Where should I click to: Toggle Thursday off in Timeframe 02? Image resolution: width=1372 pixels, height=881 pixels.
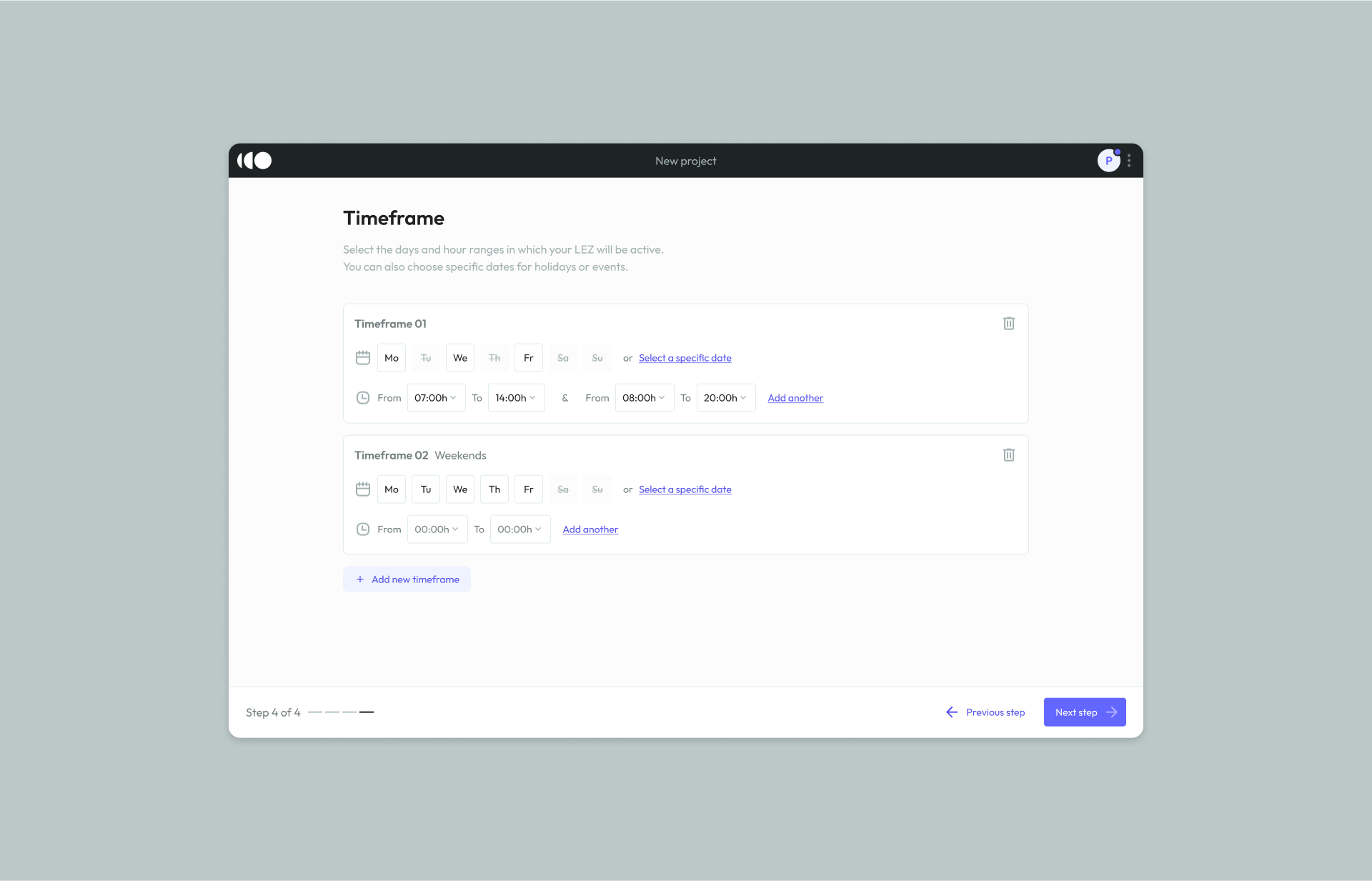pos(494,489)
